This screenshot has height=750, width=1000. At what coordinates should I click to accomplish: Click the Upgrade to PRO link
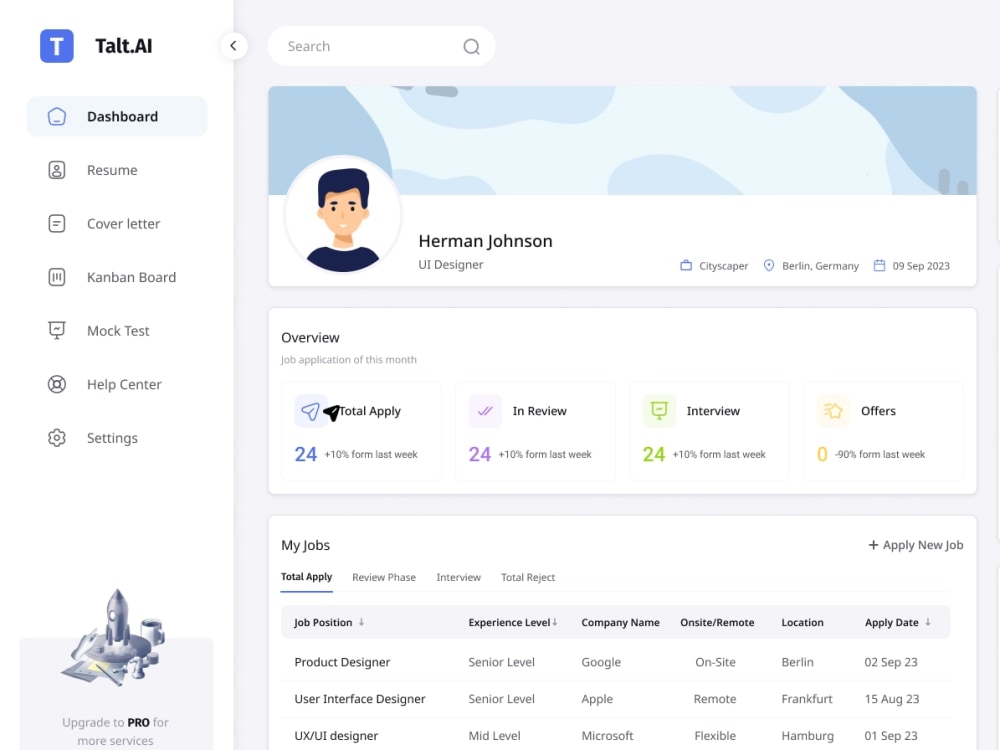[115, 732]
